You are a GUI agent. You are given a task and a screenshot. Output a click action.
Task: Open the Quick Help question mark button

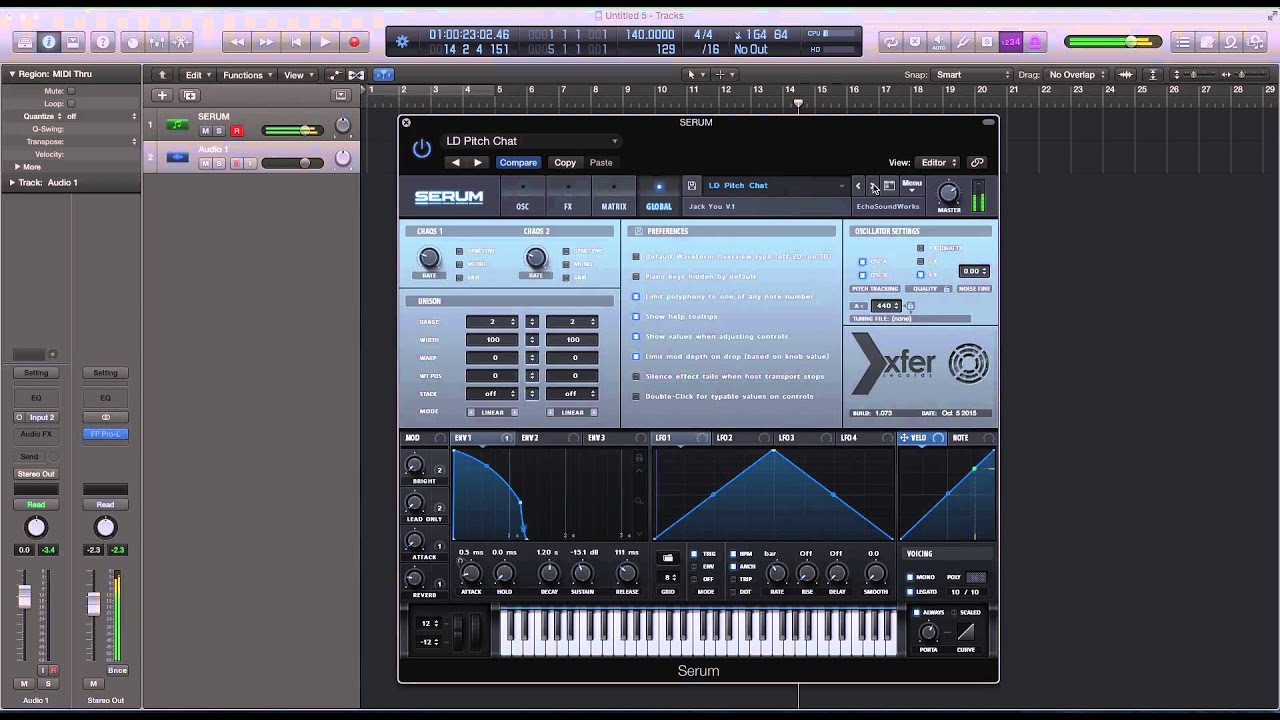(102, 42)
